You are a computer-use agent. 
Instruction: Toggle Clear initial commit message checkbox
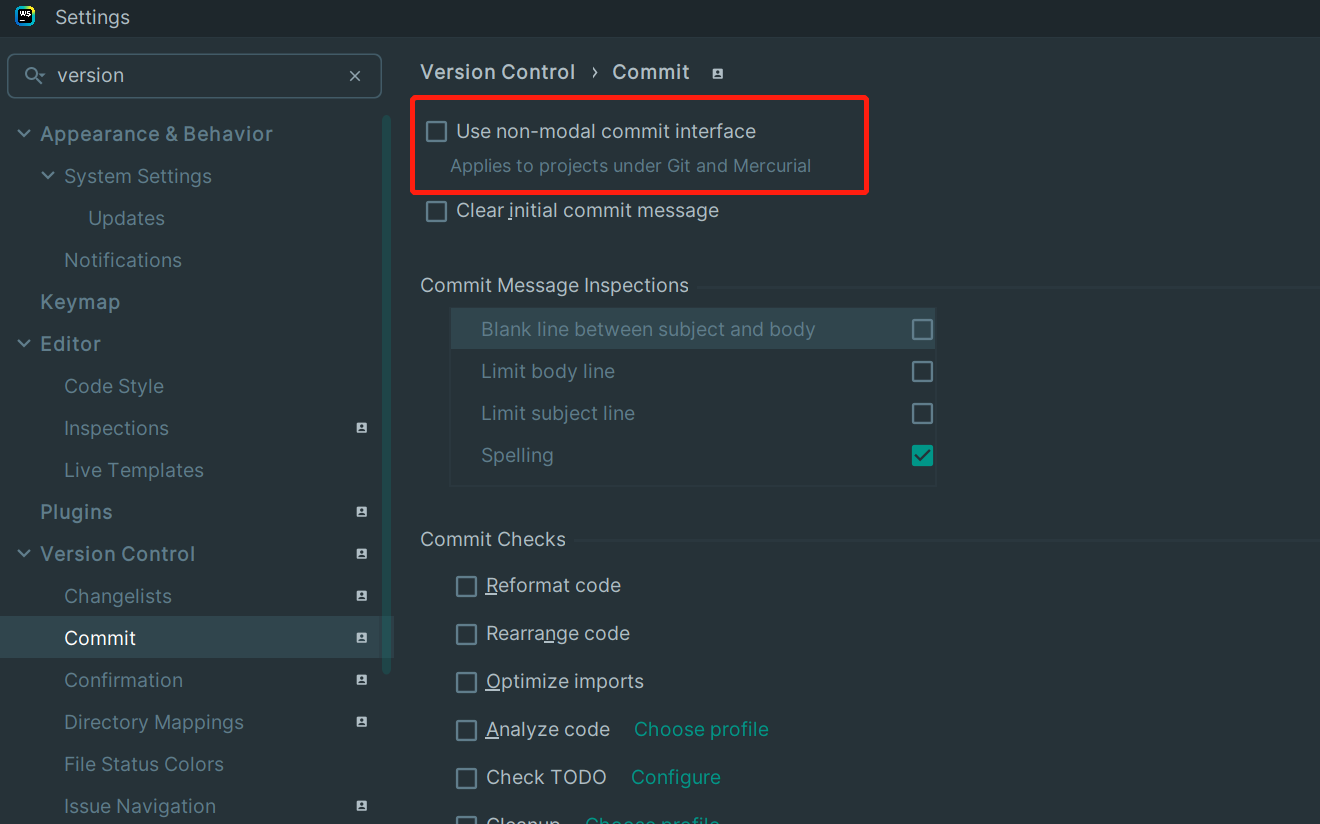click(437, 211)
